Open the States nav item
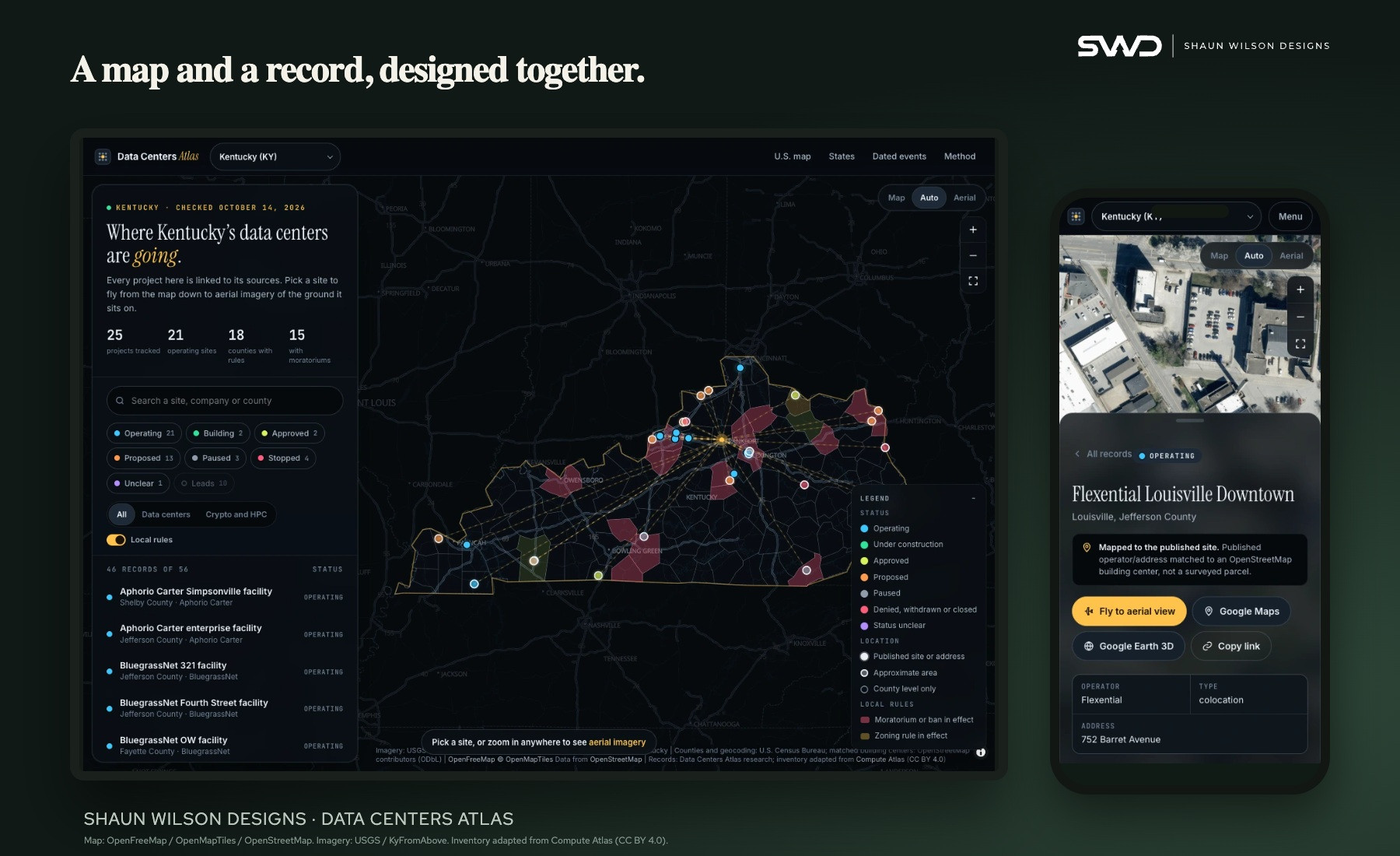 (842, 156)
